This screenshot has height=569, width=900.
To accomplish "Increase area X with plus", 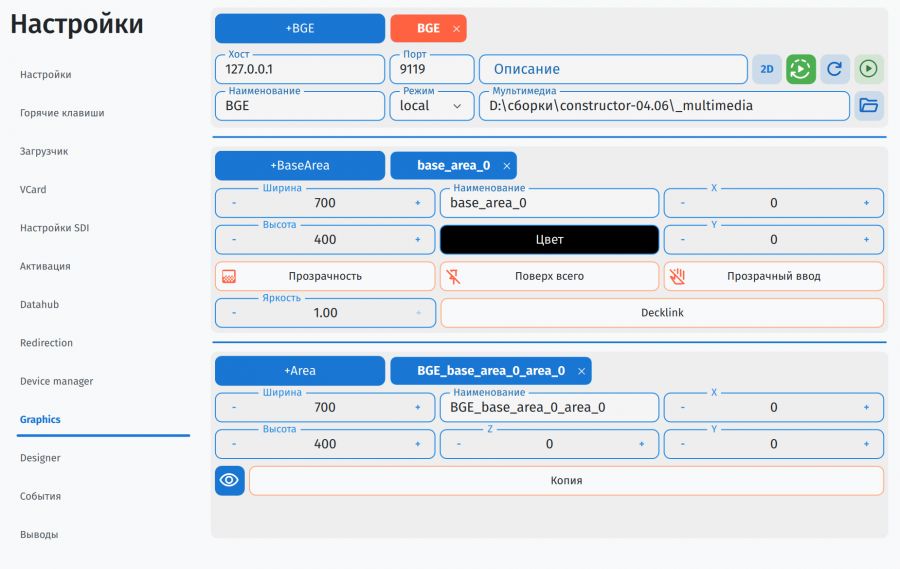I will [x=866, y=407].
